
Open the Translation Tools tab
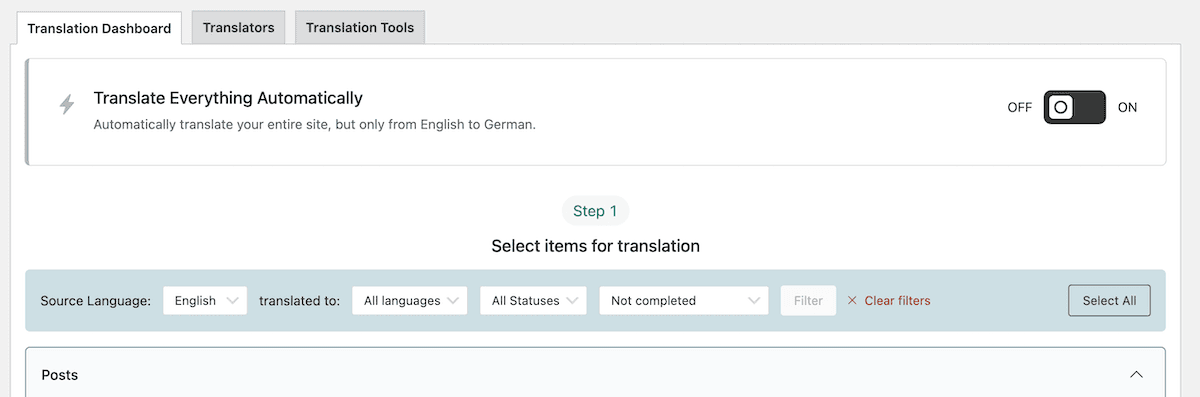coord(360,27)
